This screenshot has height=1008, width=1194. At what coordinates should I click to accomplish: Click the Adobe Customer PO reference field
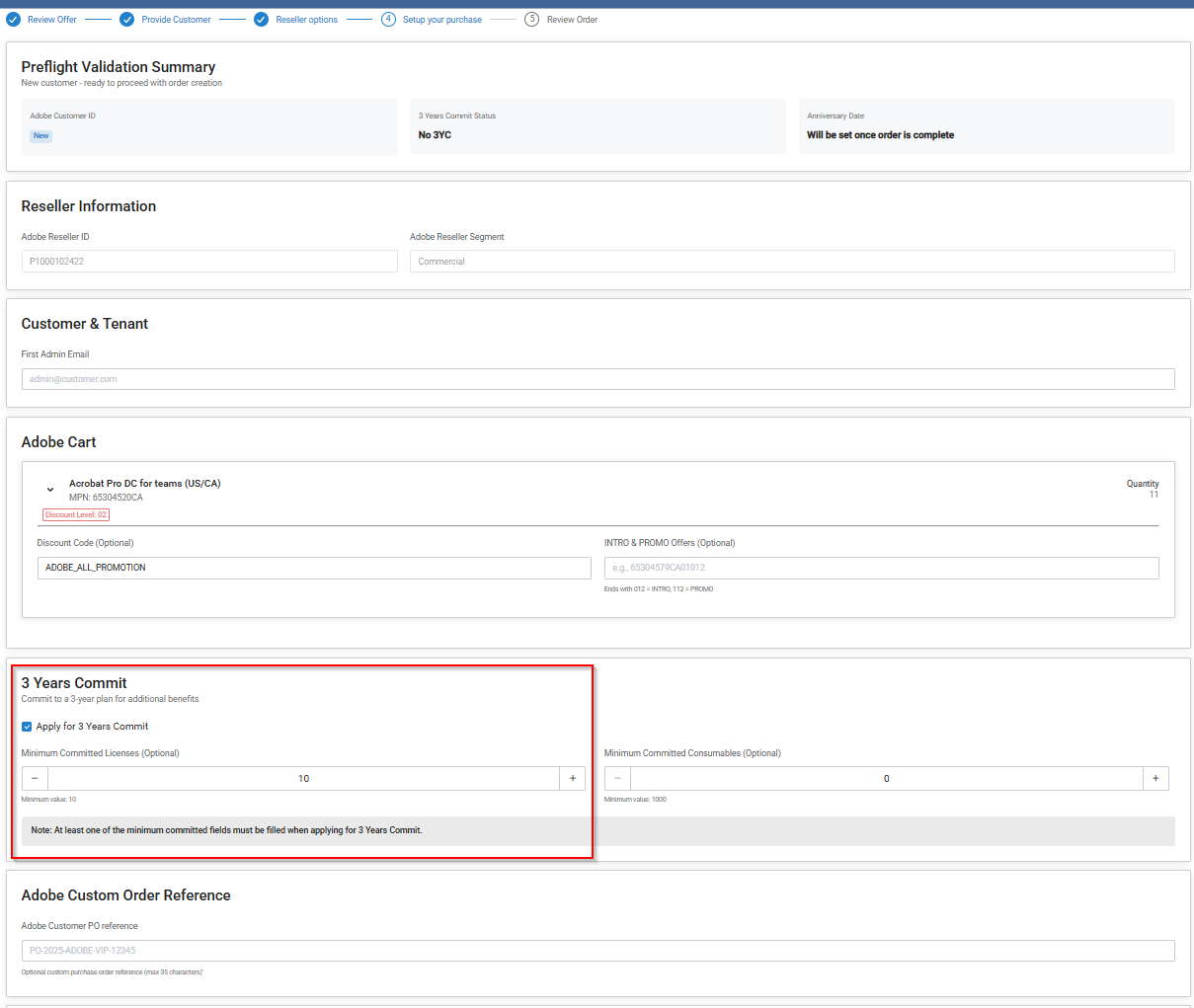coord(597,951)
